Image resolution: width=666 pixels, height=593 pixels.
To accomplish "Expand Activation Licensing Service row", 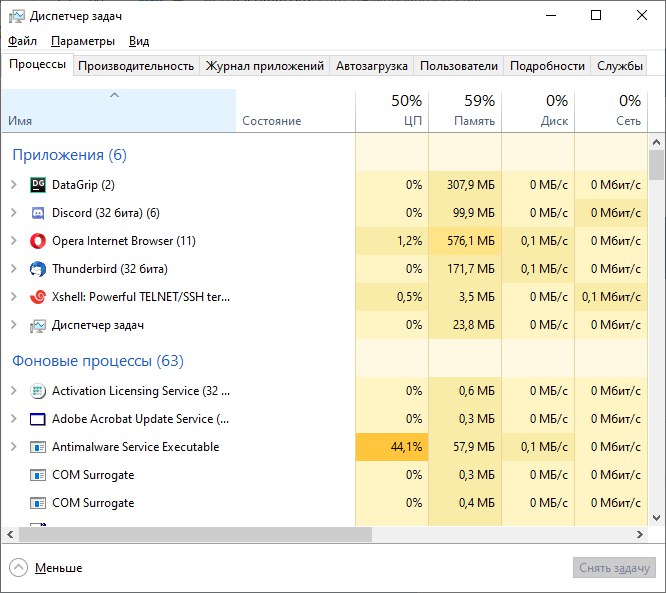I will click(14, 390).
